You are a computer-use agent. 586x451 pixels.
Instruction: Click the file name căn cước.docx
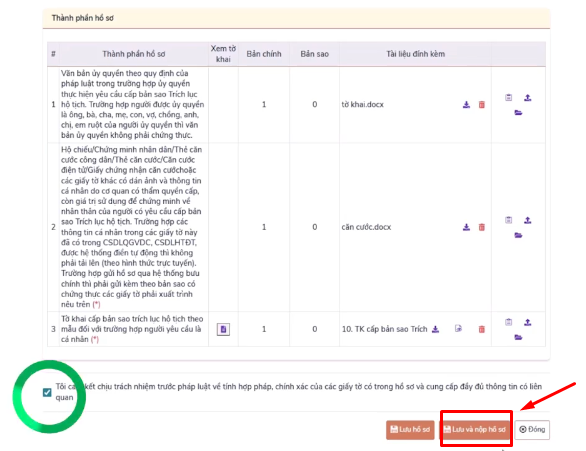(366, 227)
